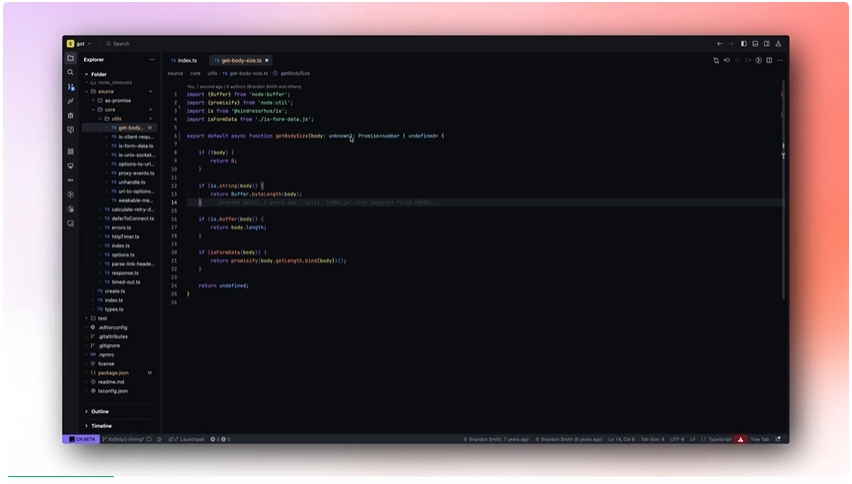Open the Search view in activity bar

71,72
